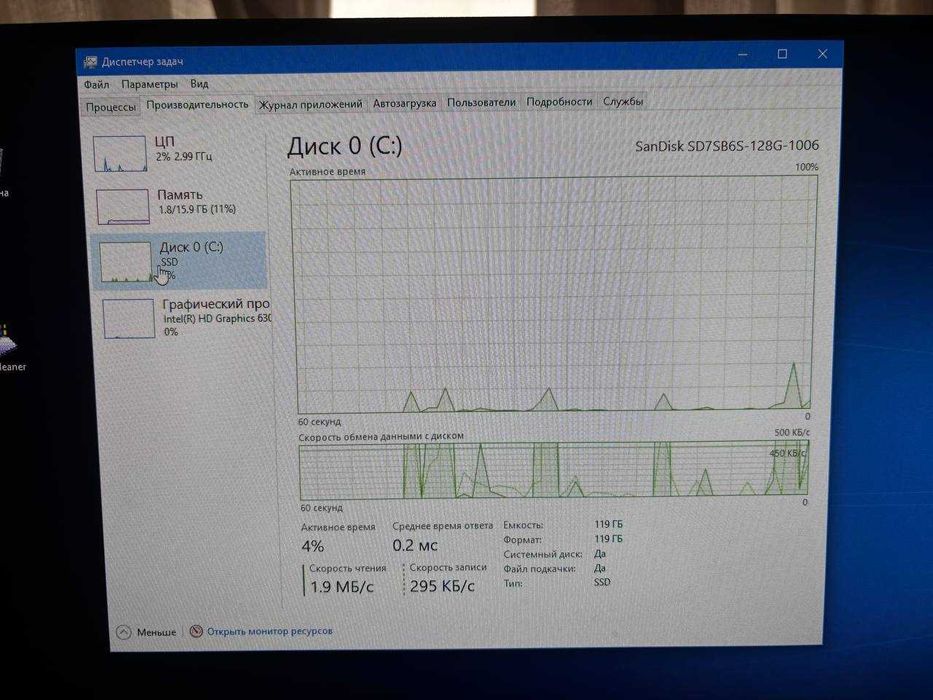Image resolution: width=933 pixels, height=700 pixels.
Task: Click the Task Manager title bar icon
Action: (x=90, y=62)
